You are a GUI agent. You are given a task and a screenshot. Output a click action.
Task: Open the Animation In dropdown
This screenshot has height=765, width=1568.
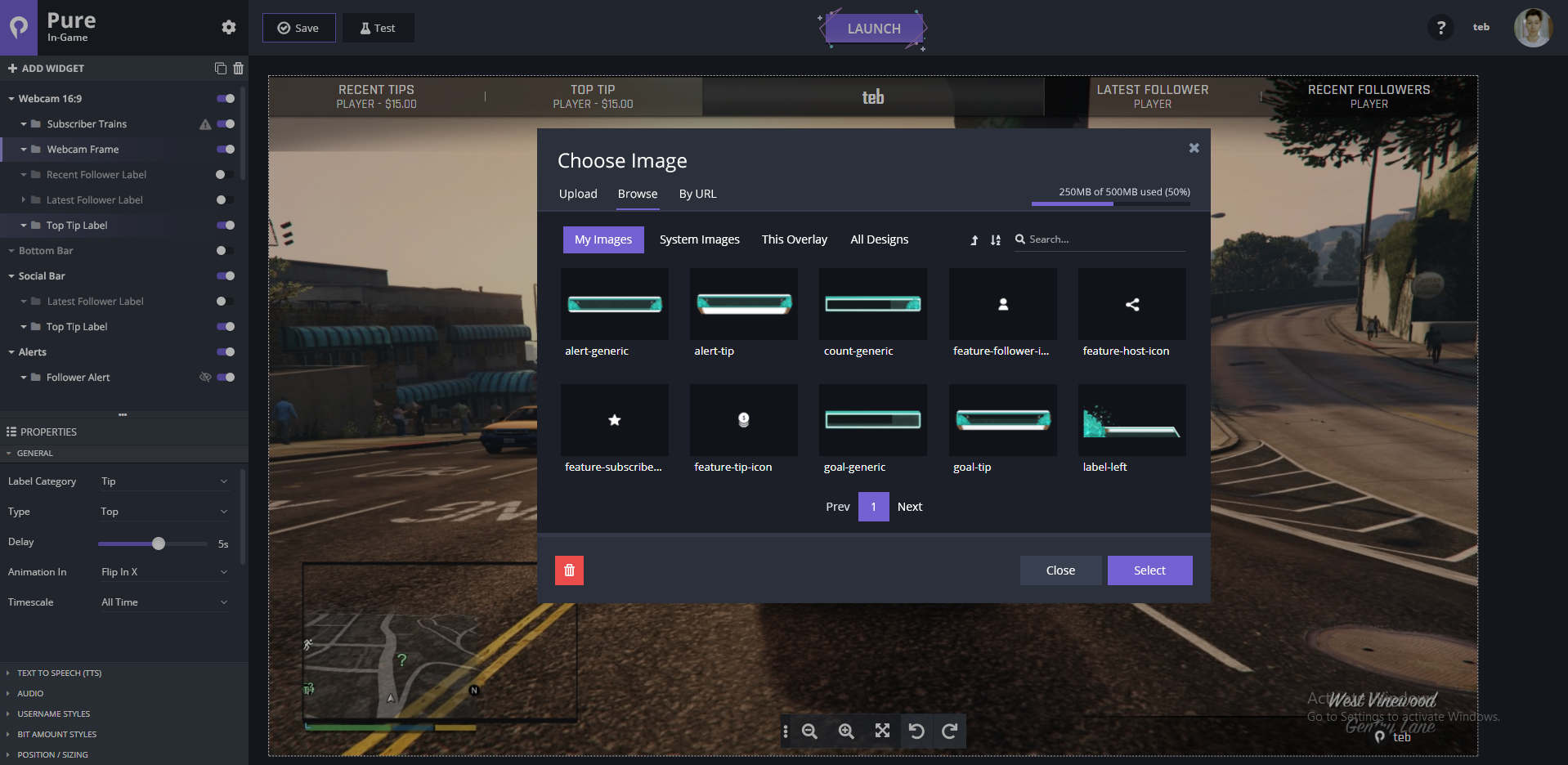pyautogui.click(x=164, y=572)
